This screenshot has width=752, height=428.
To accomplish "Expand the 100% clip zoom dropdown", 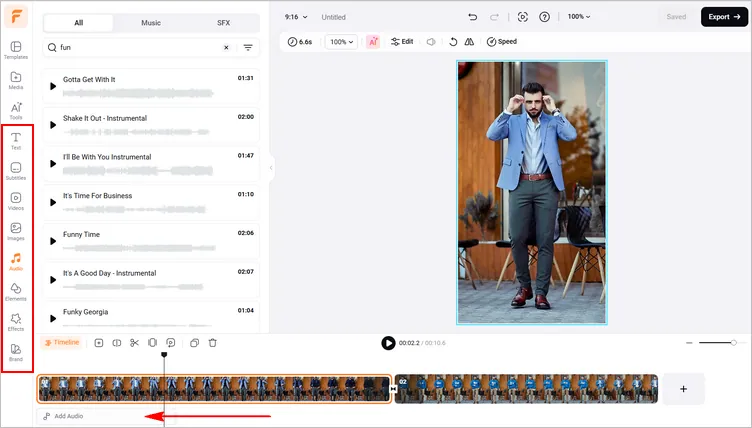I will 341,42.
